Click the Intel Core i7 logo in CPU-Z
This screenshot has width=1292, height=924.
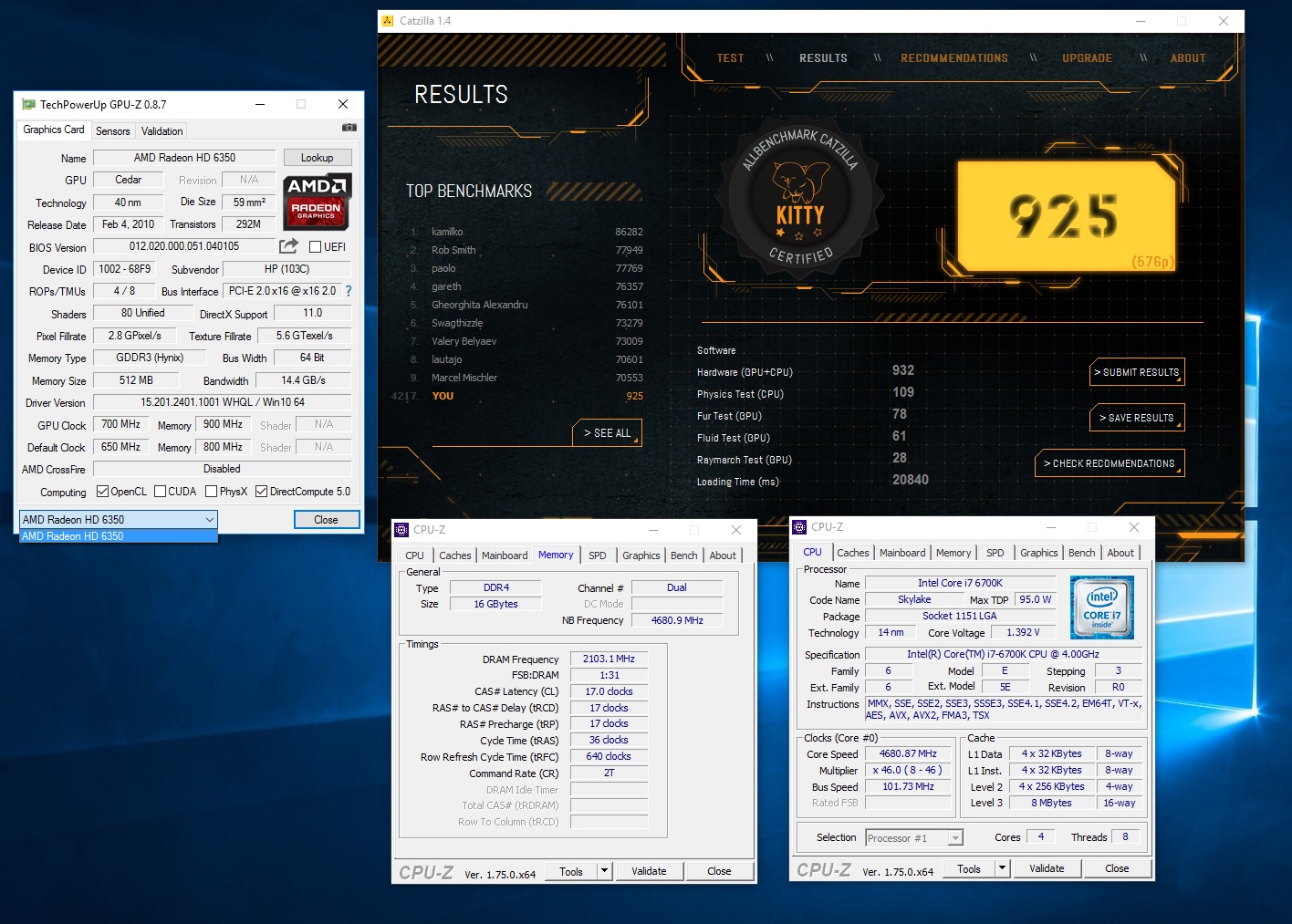[1102, 607]
